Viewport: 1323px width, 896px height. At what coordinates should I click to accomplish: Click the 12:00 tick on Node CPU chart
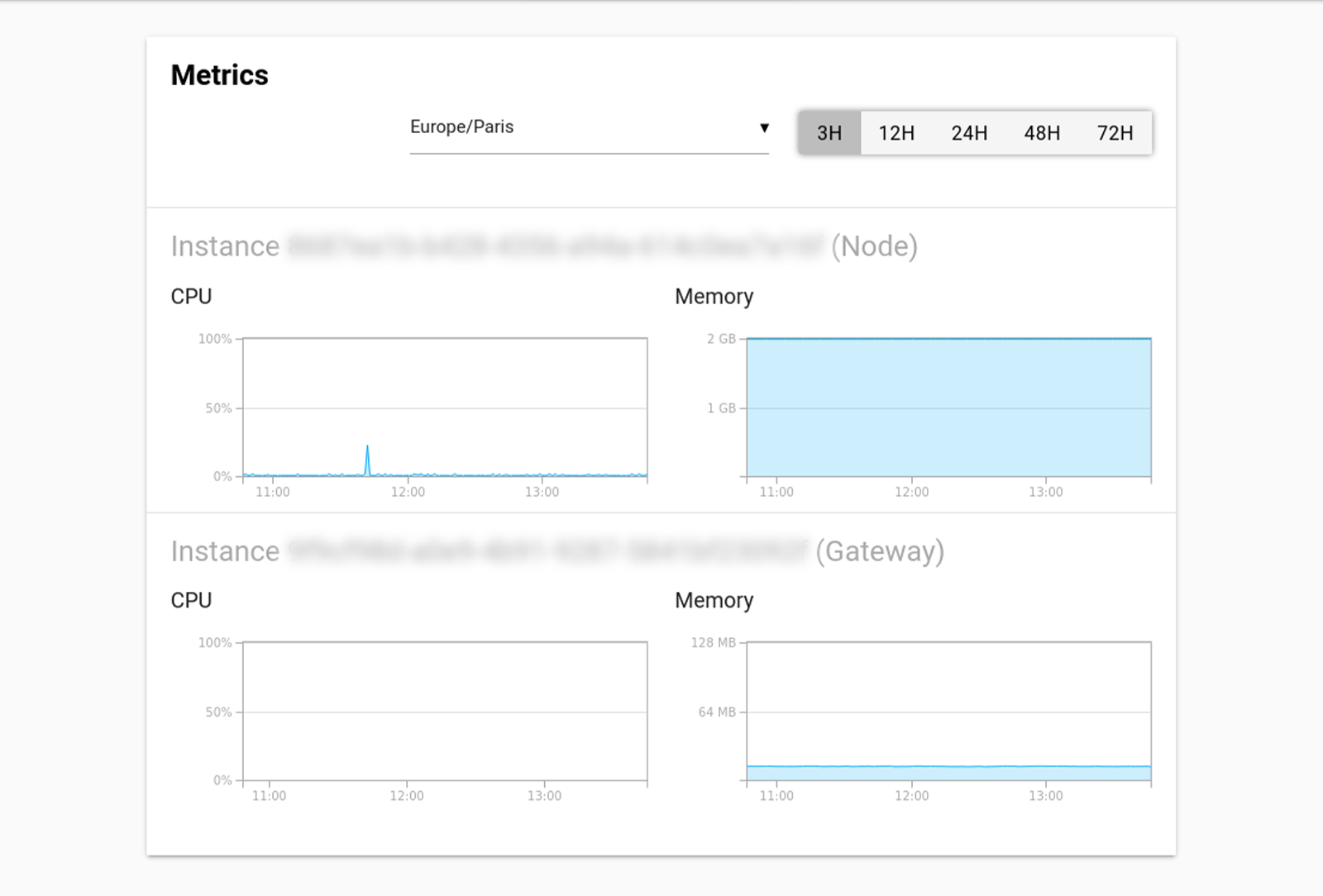(408, 492)
